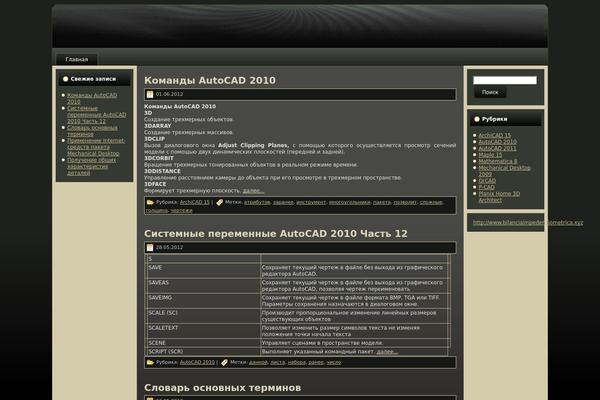600x400 pixels.
Task: Click the 3DDISTANCE command heading
Action: point(162,171)
